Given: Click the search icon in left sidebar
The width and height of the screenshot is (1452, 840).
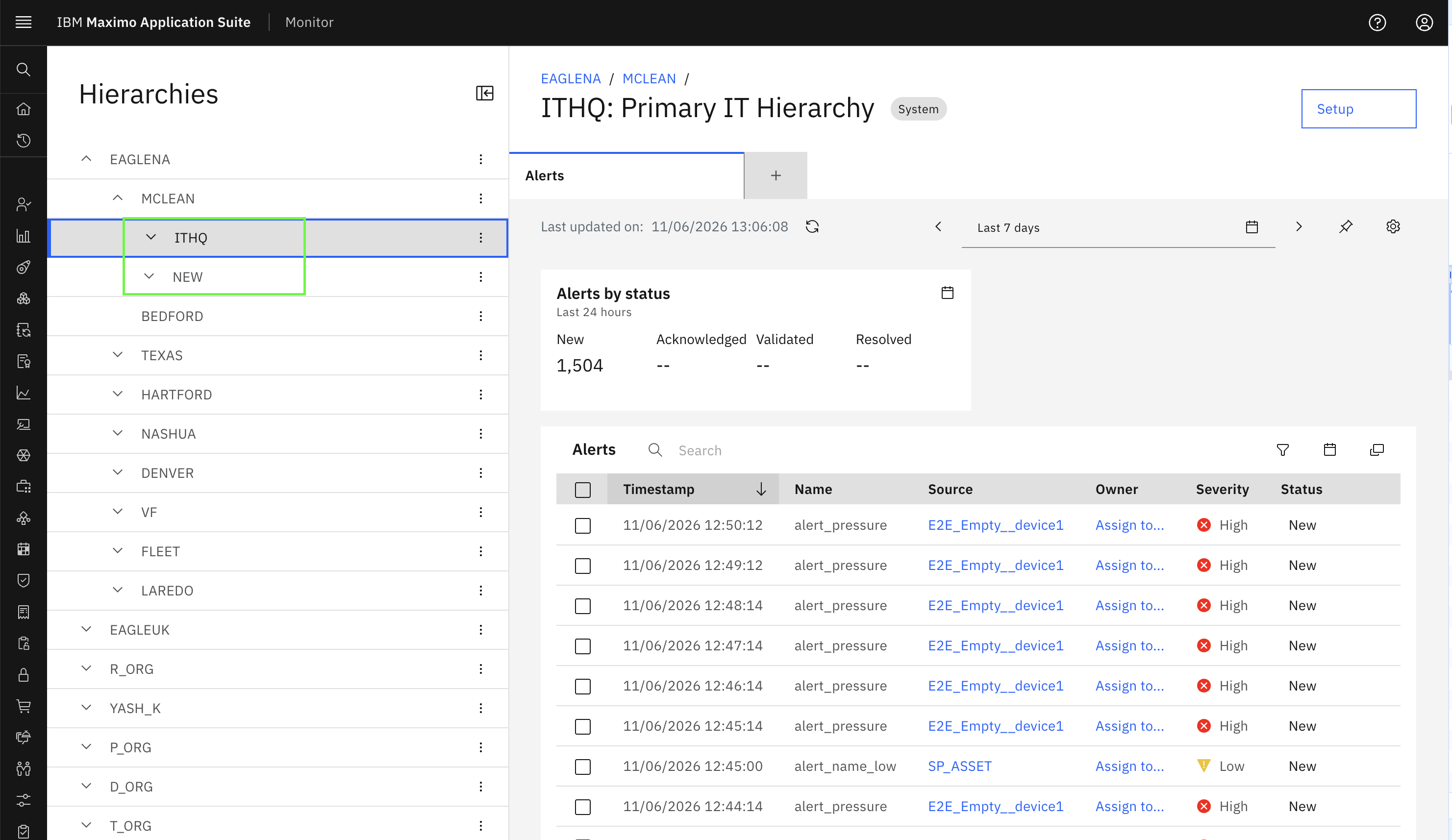Looking at the screenshot, I should 24,70.
